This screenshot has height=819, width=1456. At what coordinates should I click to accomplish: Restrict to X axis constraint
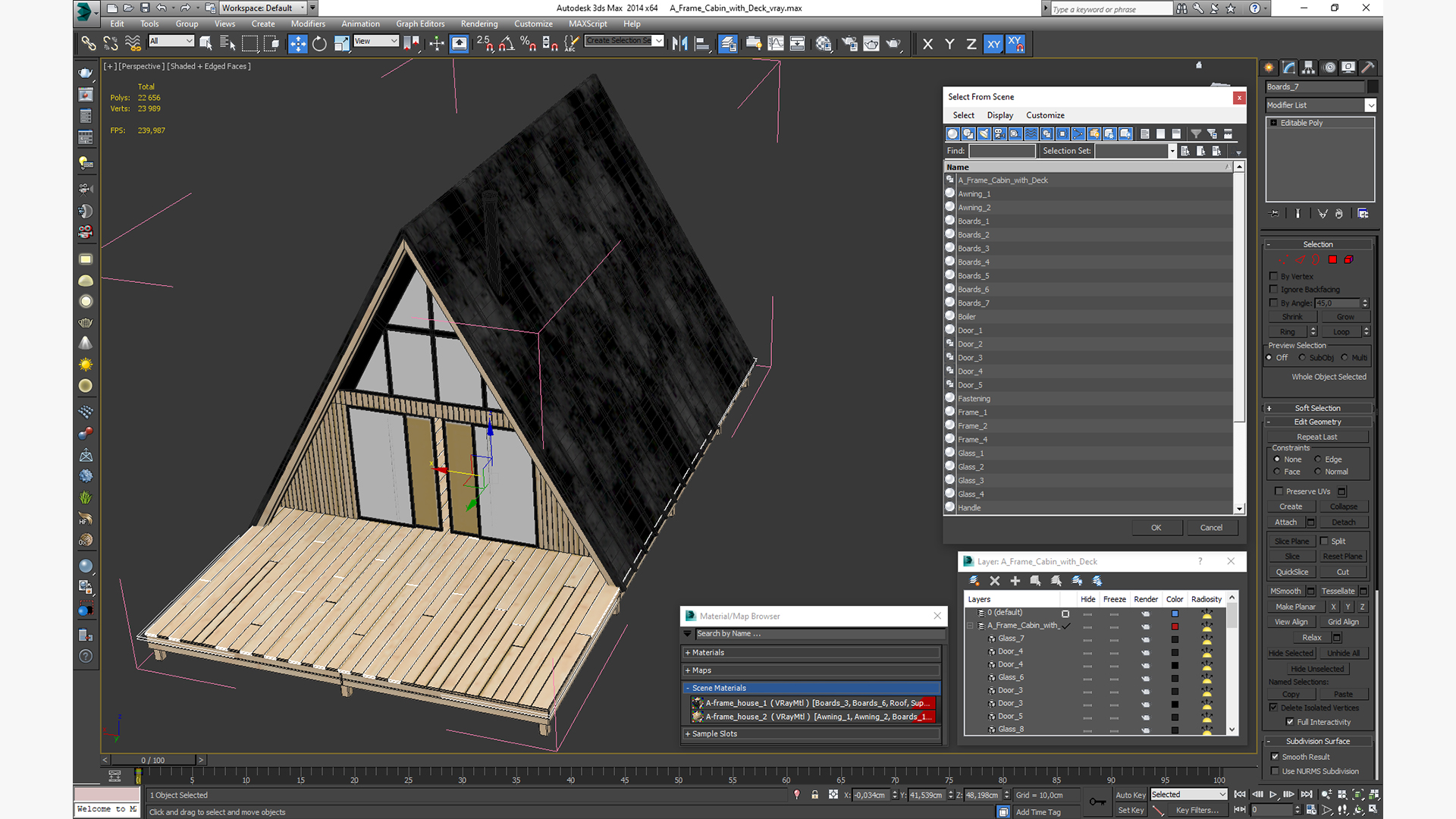pos(927,44)
